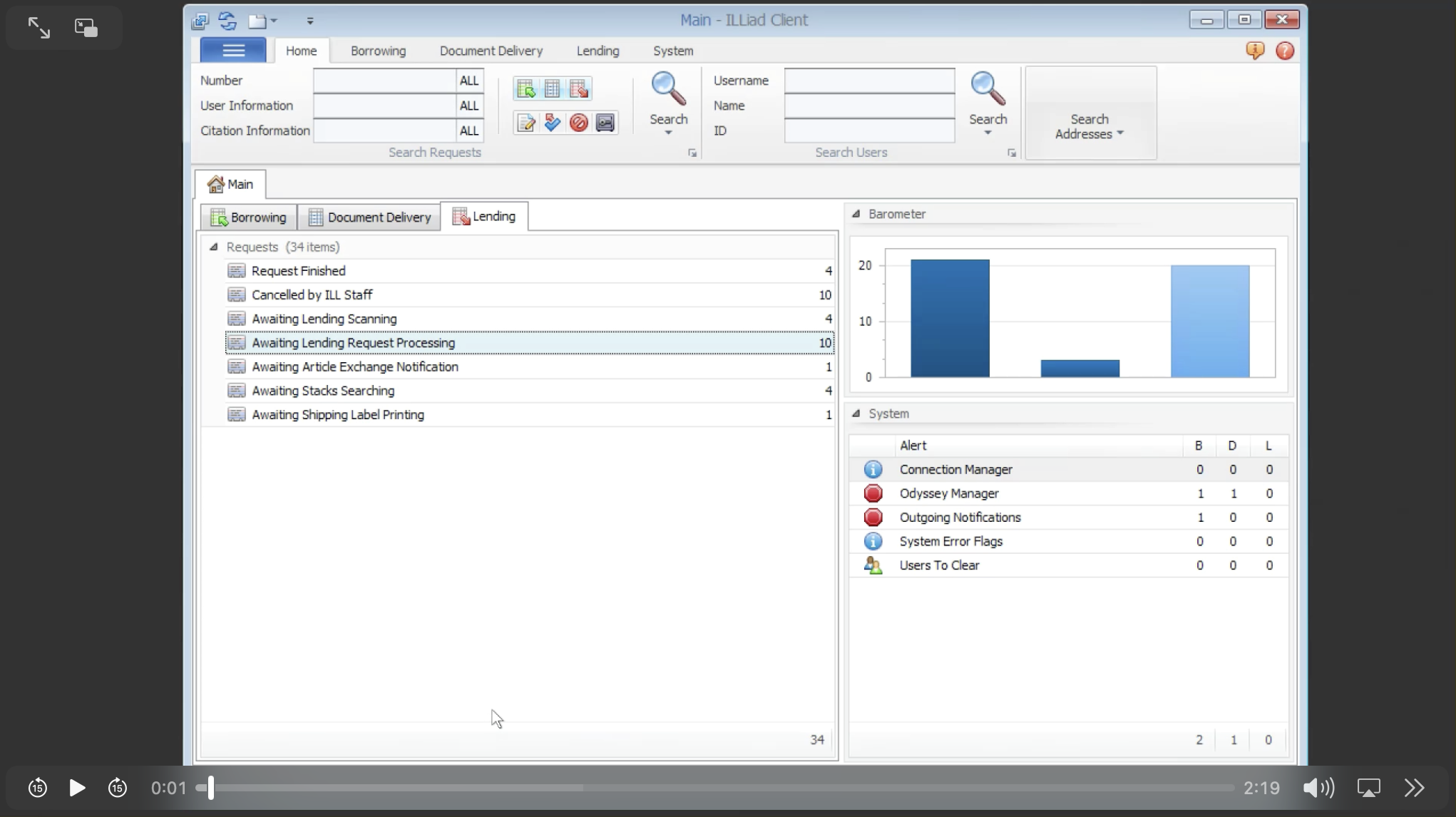
Task: Select the Awaiting Stacks Searching queue
Action: [322, 391]
